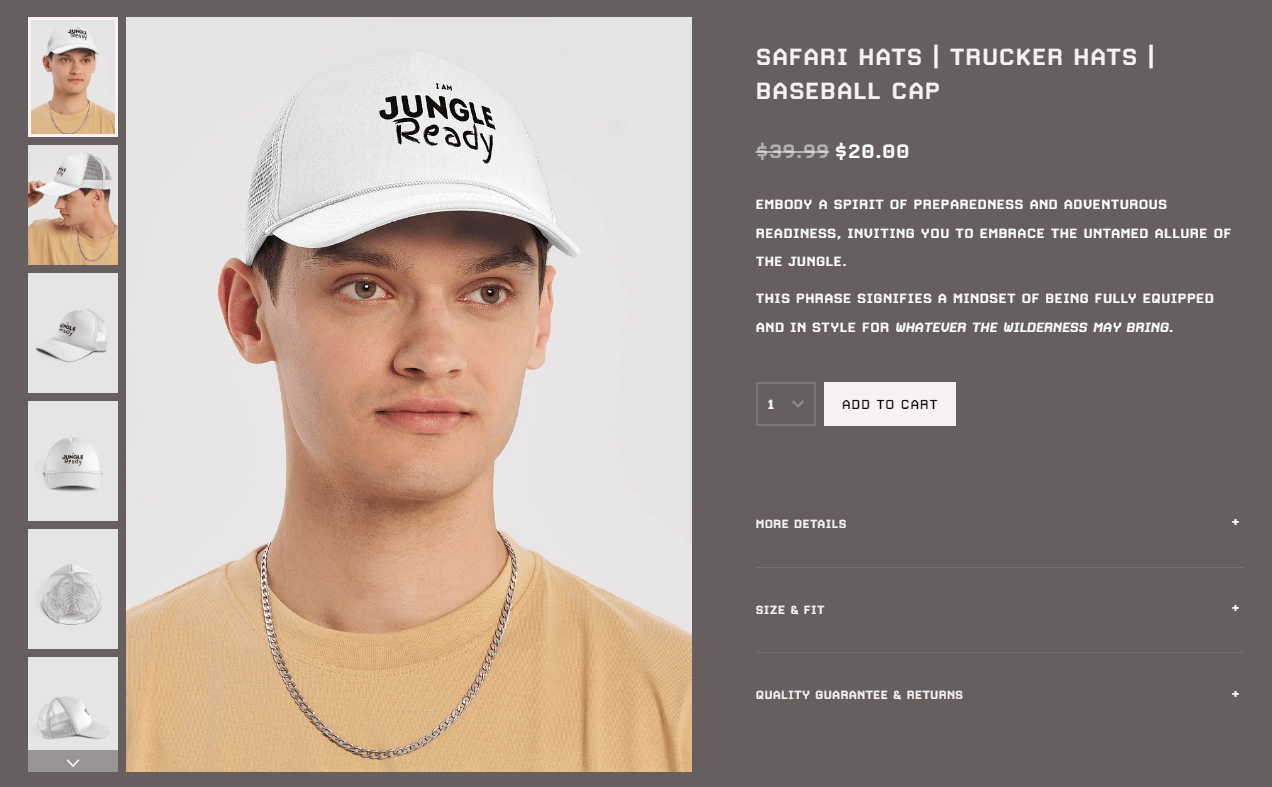Expand Quality Guarantee & Returns section label

click(859, 695)
